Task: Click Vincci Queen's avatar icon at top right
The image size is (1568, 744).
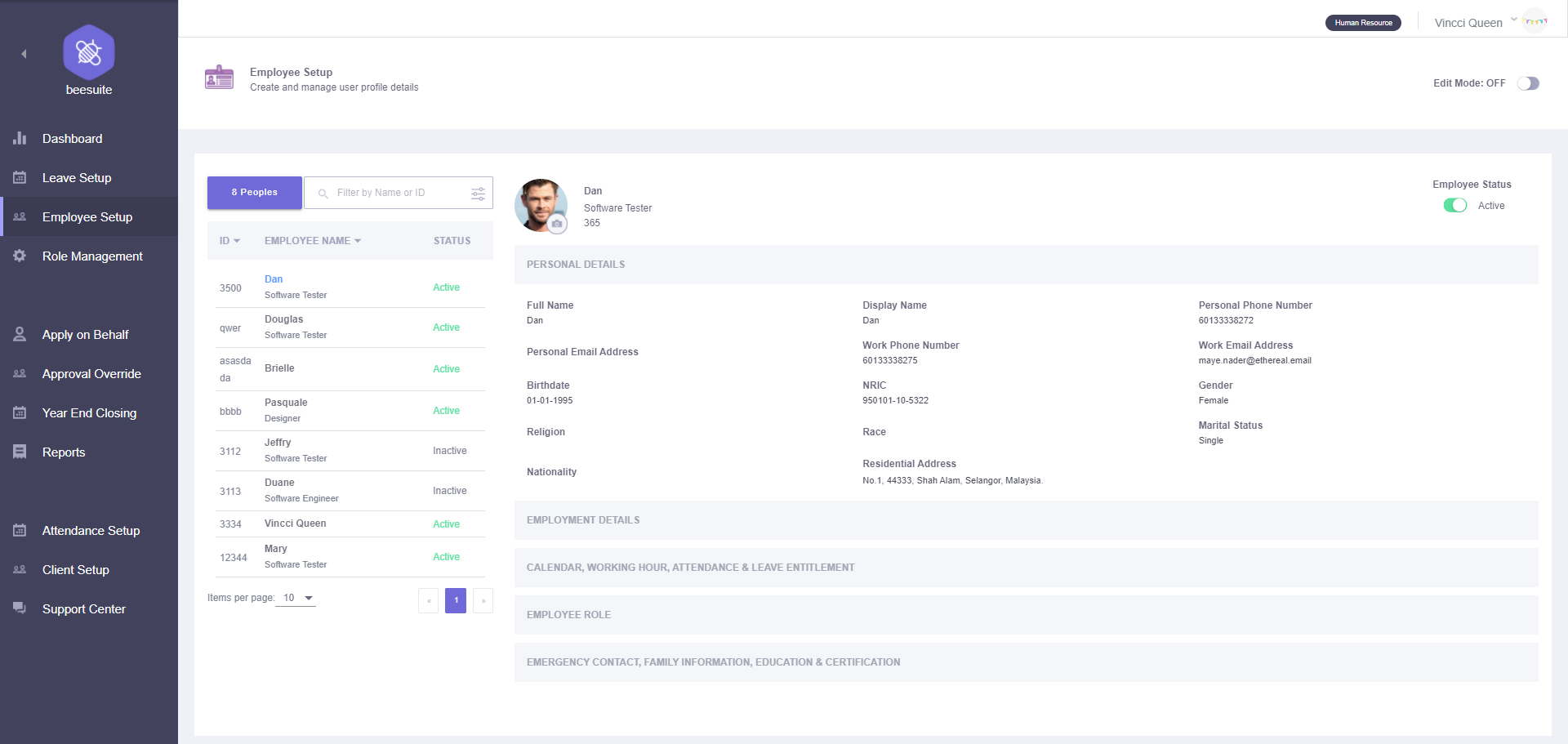Action: click(1535, 21)
